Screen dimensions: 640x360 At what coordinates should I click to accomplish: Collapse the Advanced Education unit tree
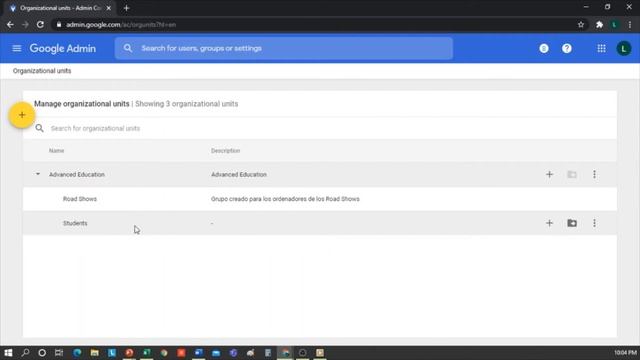point(38,174)
